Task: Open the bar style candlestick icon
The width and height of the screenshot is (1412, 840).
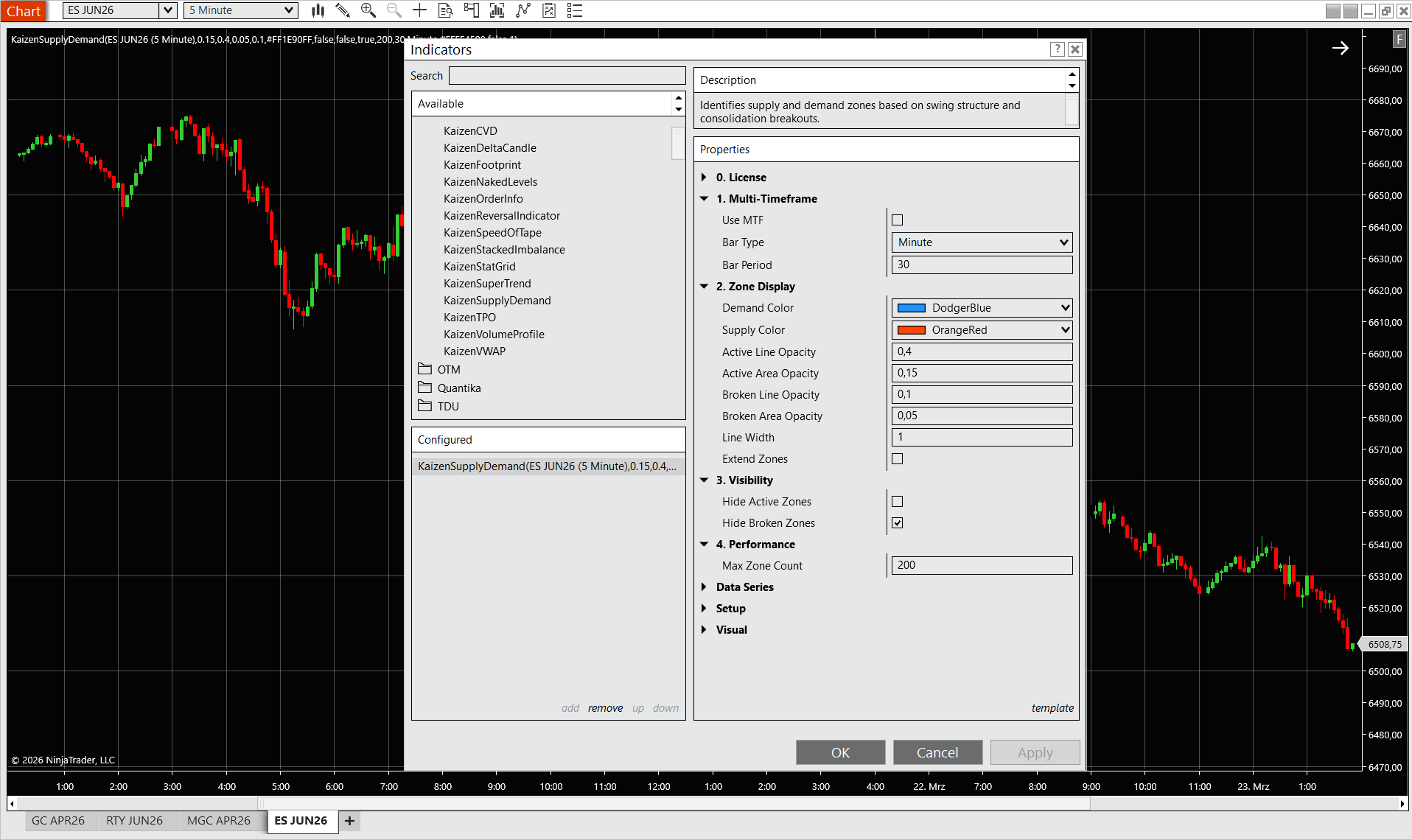Action: [x=318, y=10]
